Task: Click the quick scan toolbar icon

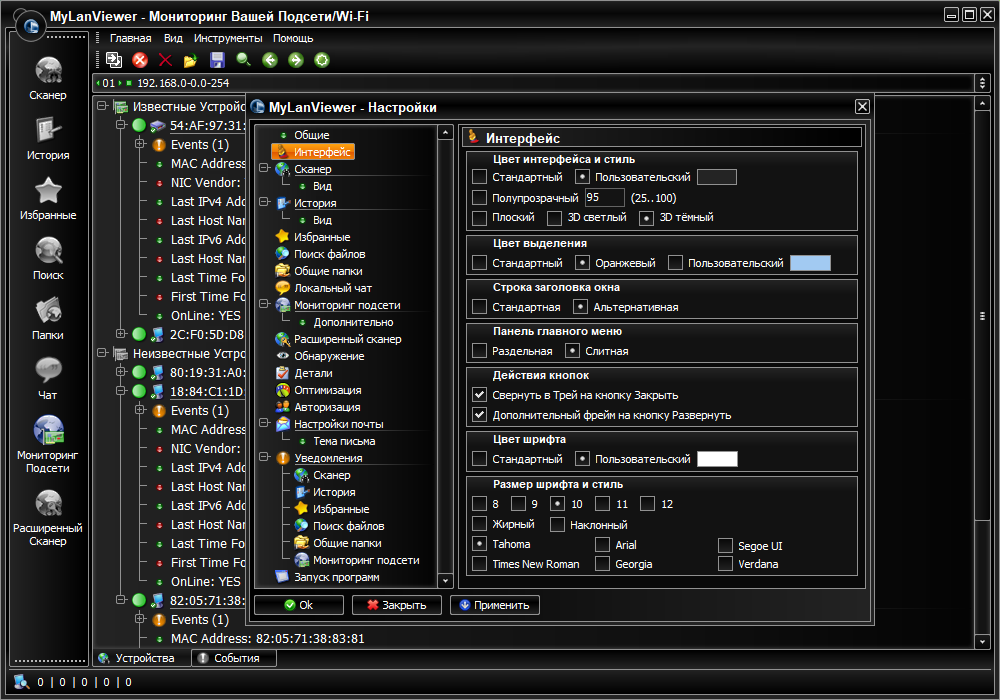Action: 114,60
